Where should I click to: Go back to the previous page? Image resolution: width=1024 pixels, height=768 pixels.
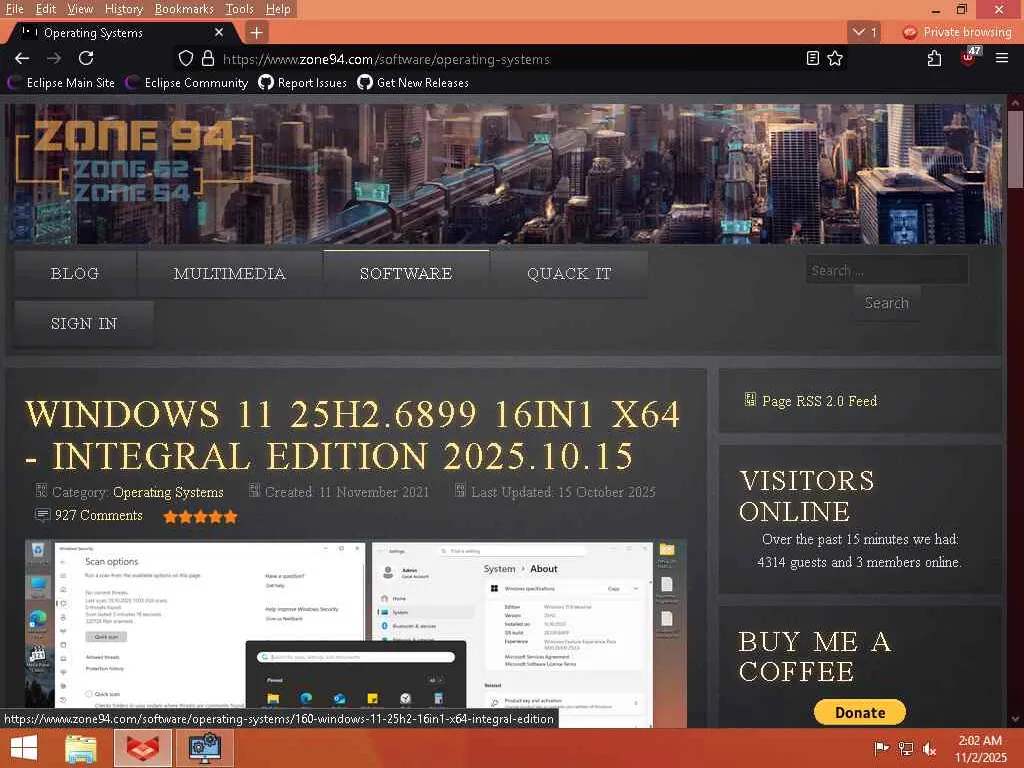click(22, 59)
